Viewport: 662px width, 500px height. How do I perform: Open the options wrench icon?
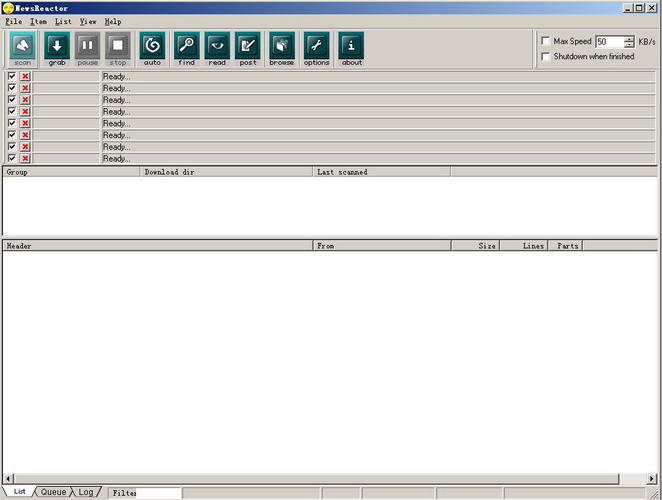point(316,49)
